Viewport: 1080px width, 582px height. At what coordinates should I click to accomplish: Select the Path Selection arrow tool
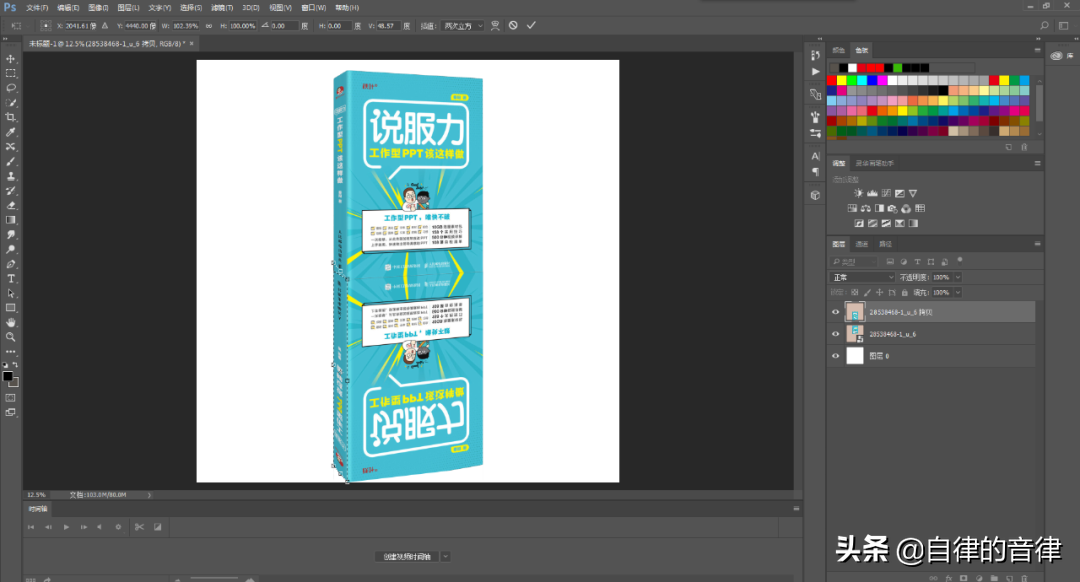point(10,293)
